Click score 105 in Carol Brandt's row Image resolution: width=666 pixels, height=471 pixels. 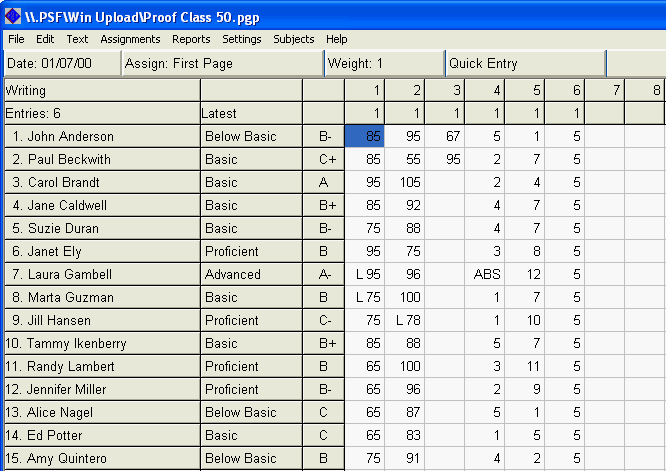click(405, 182)
